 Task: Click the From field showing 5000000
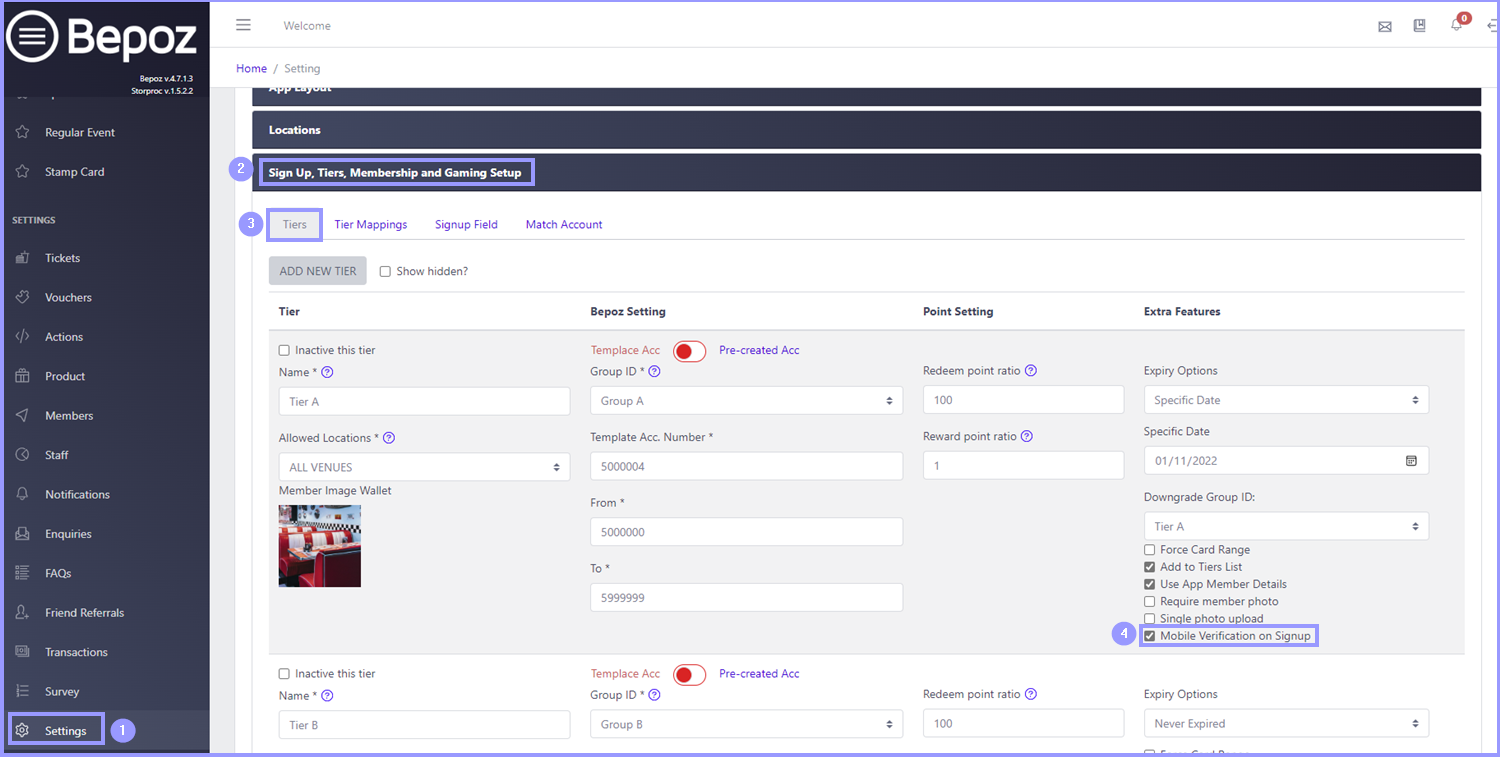pos(746,532)
